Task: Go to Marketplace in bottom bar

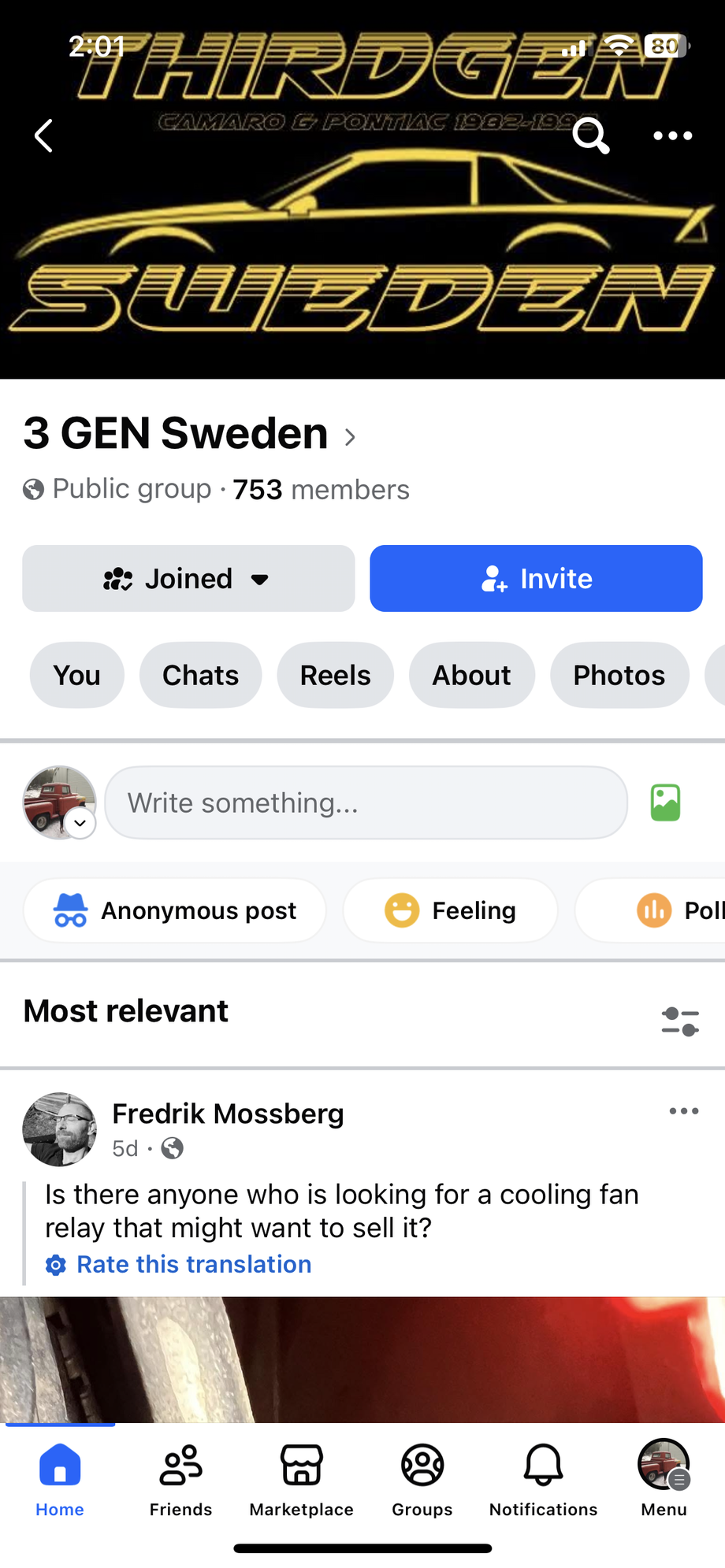Action: point(301,1479)
